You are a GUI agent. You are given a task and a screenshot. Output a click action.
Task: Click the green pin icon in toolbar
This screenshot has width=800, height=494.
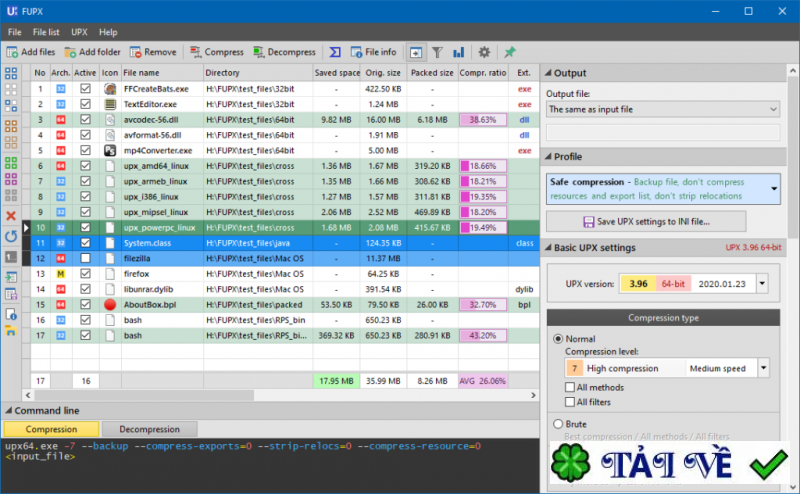tap(510, 52)
